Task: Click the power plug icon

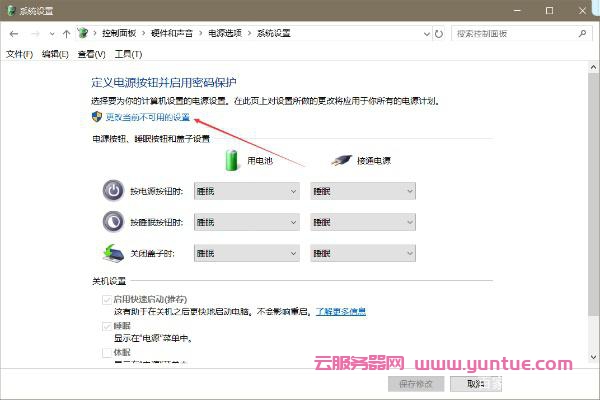Action: point(341,159)
